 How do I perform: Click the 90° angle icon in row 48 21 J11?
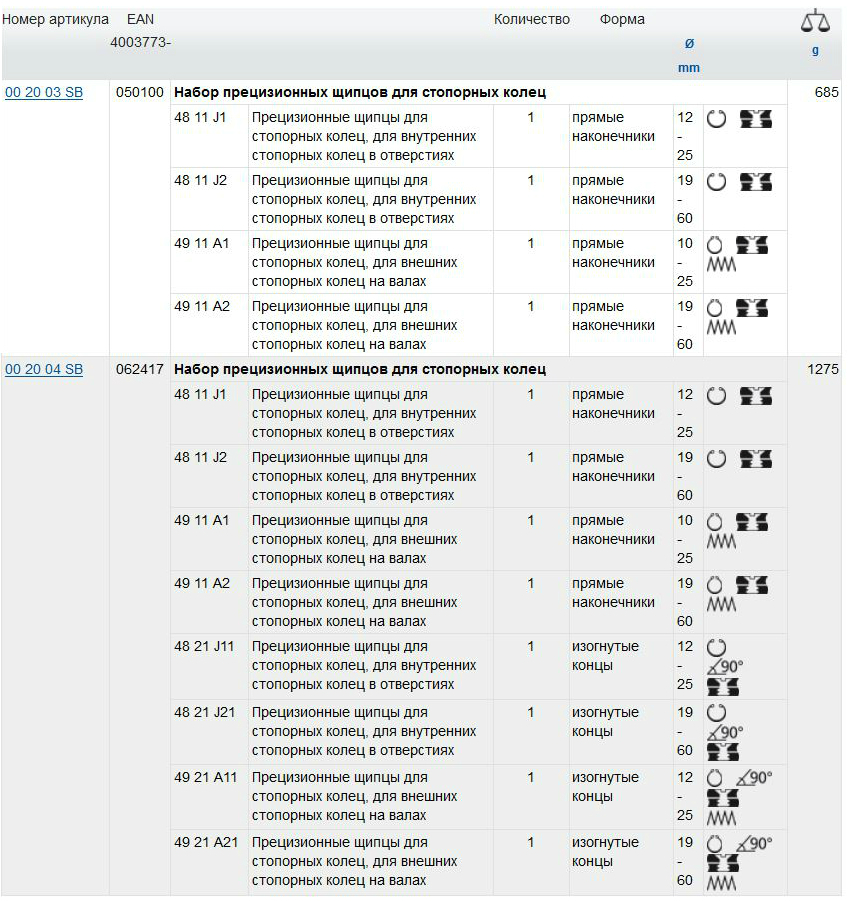click(725, 666)
